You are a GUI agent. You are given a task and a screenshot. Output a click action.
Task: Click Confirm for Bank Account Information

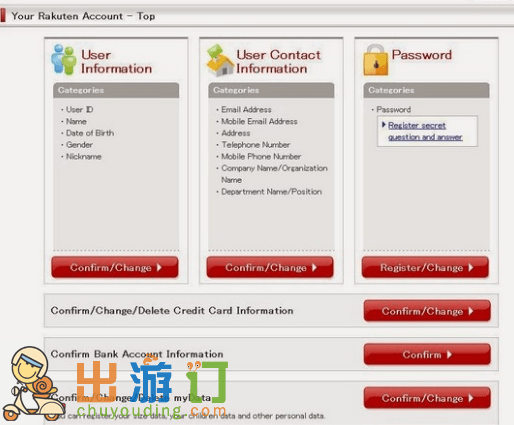pyautogui.click(x=427, y=354)
